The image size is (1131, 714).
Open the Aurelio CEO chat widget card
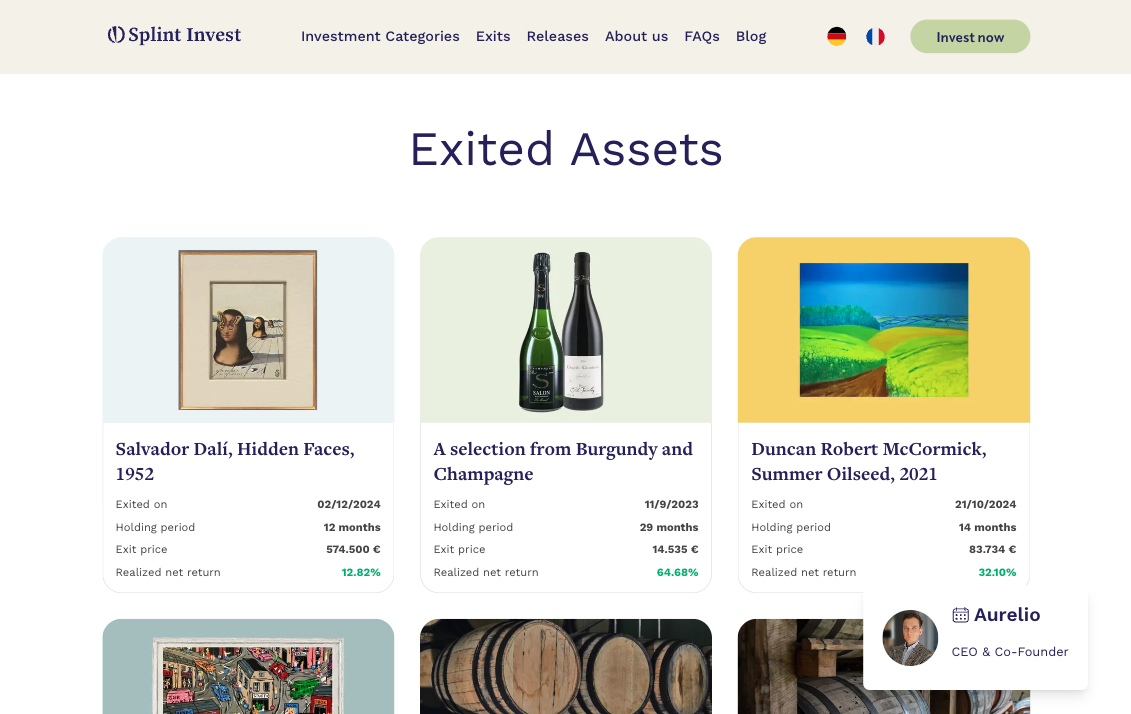[x=976, y=638]
